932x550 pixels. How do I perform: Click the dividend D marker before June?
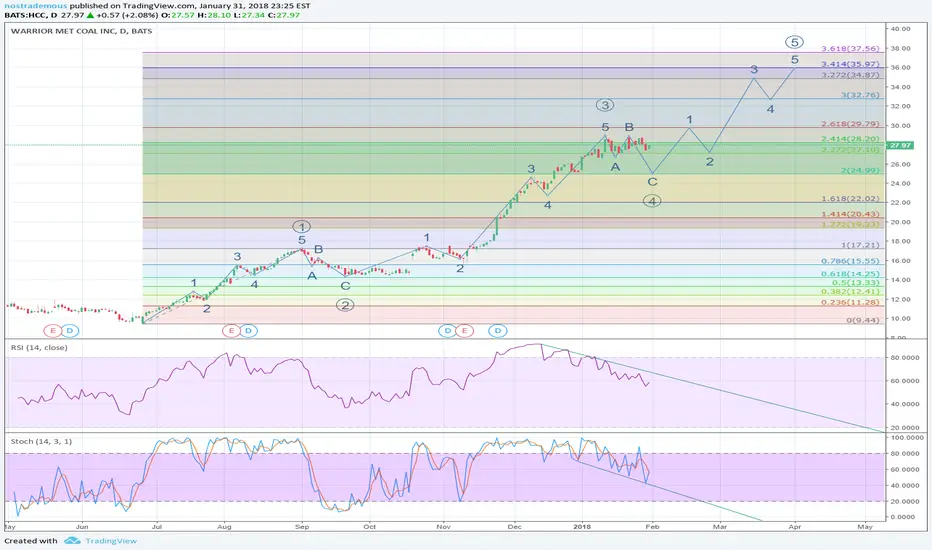[x=70, y=331]
